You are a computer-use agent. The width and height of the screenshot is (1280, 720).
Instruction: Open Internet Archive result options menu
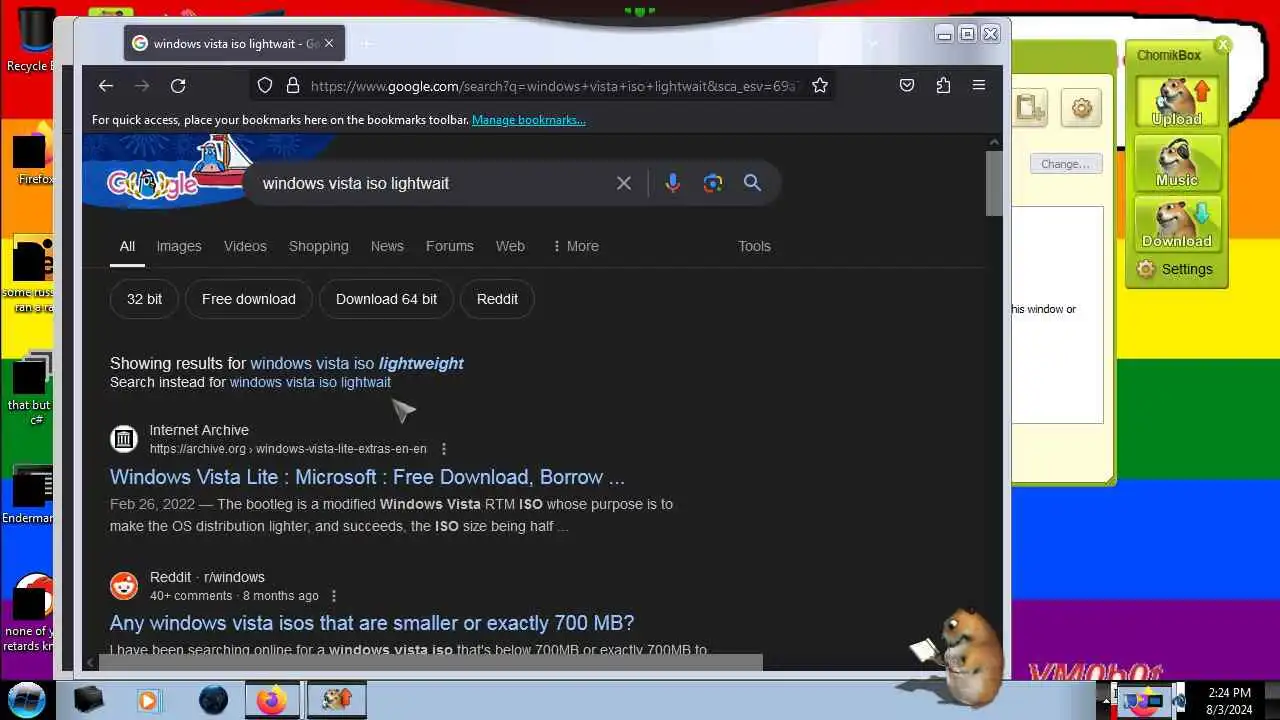point(444,449)
